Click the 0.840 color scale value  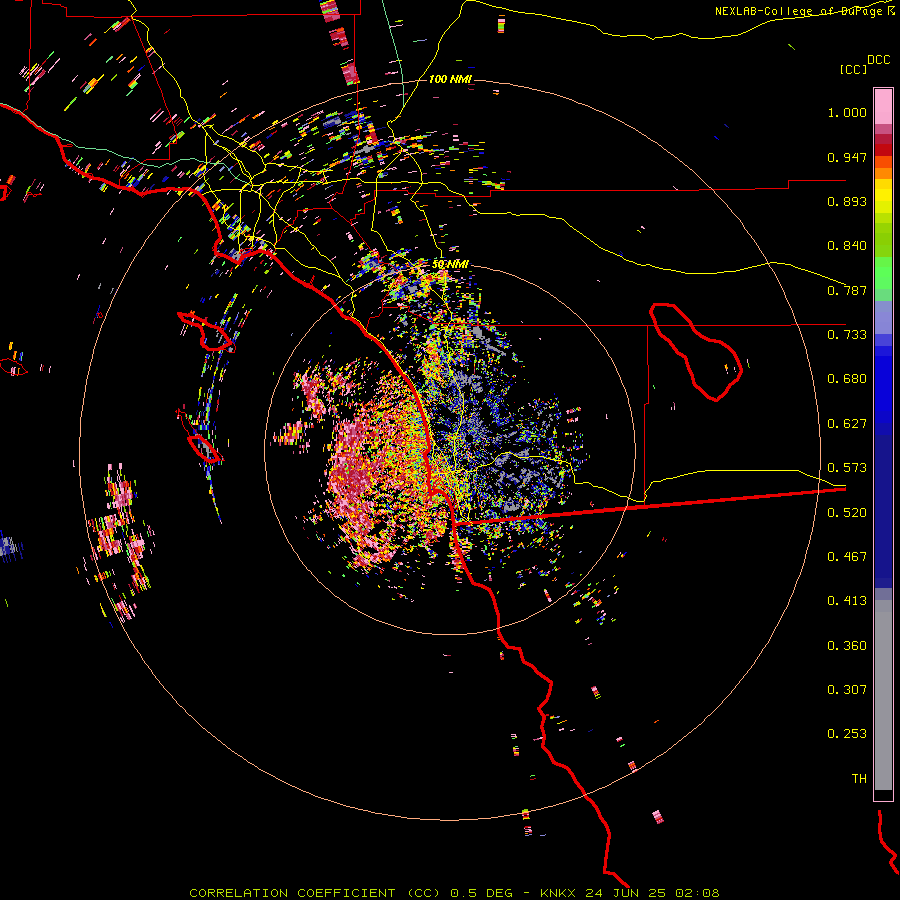coord(847,246)
